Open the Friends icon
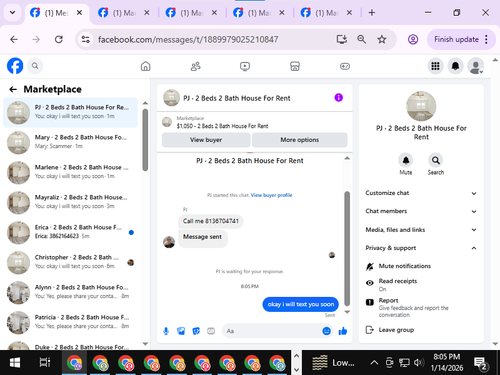The height and width of the screenshot is (375, 500). pyautogui.click(x=195, y=66)
